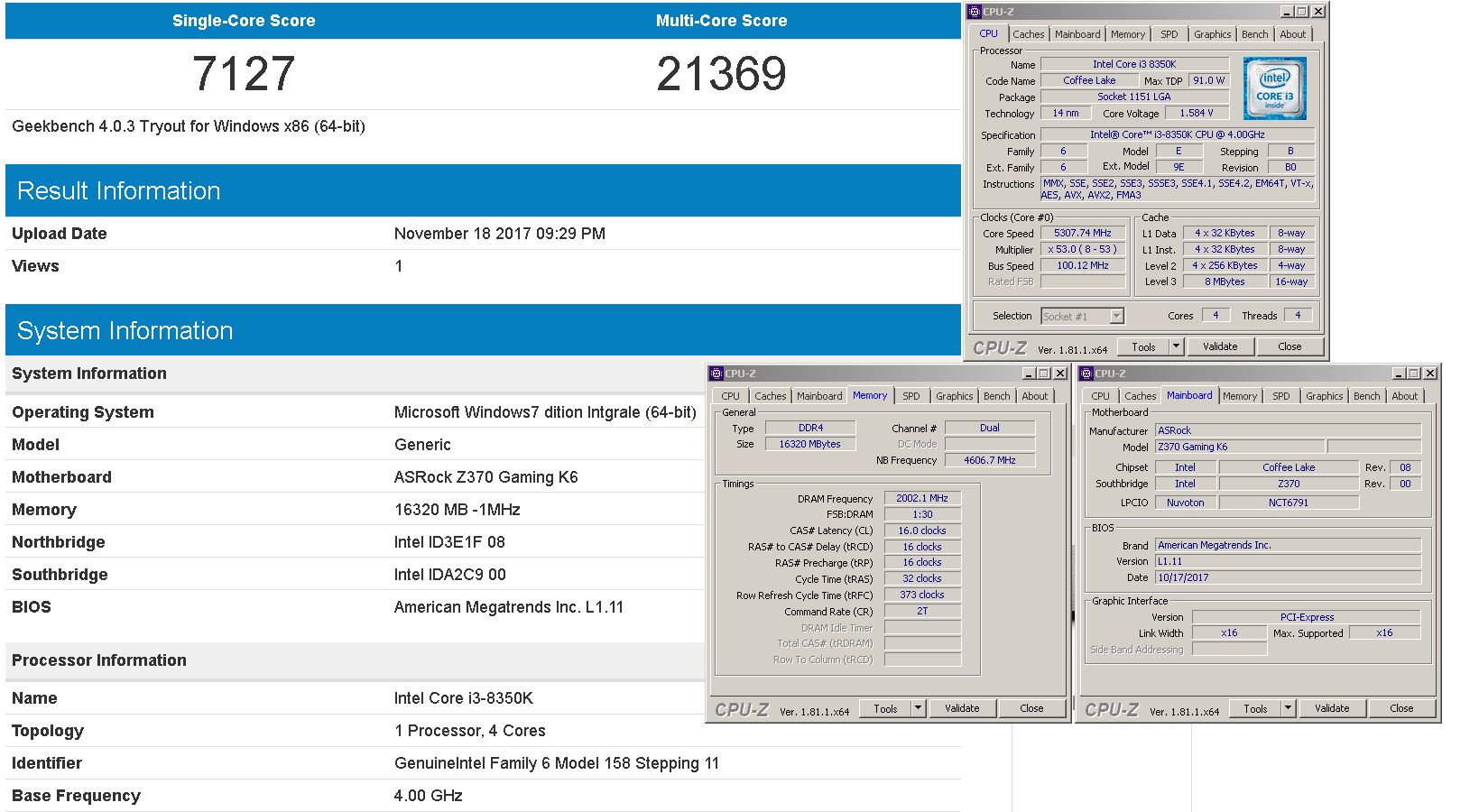
Task: Click the NB Frequency value 4606.7 MHz
Action: click(x=990, y=460)
